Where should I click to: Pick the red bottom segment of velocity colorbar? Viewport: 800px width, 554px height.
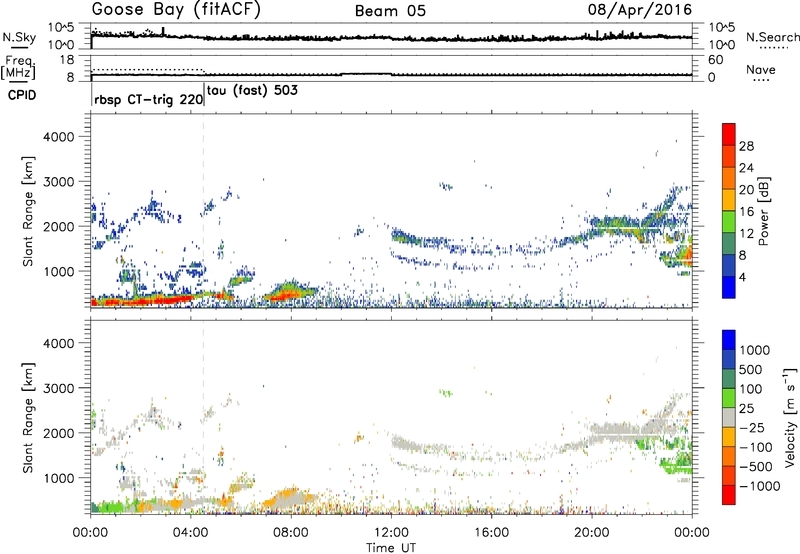(729, 495)
